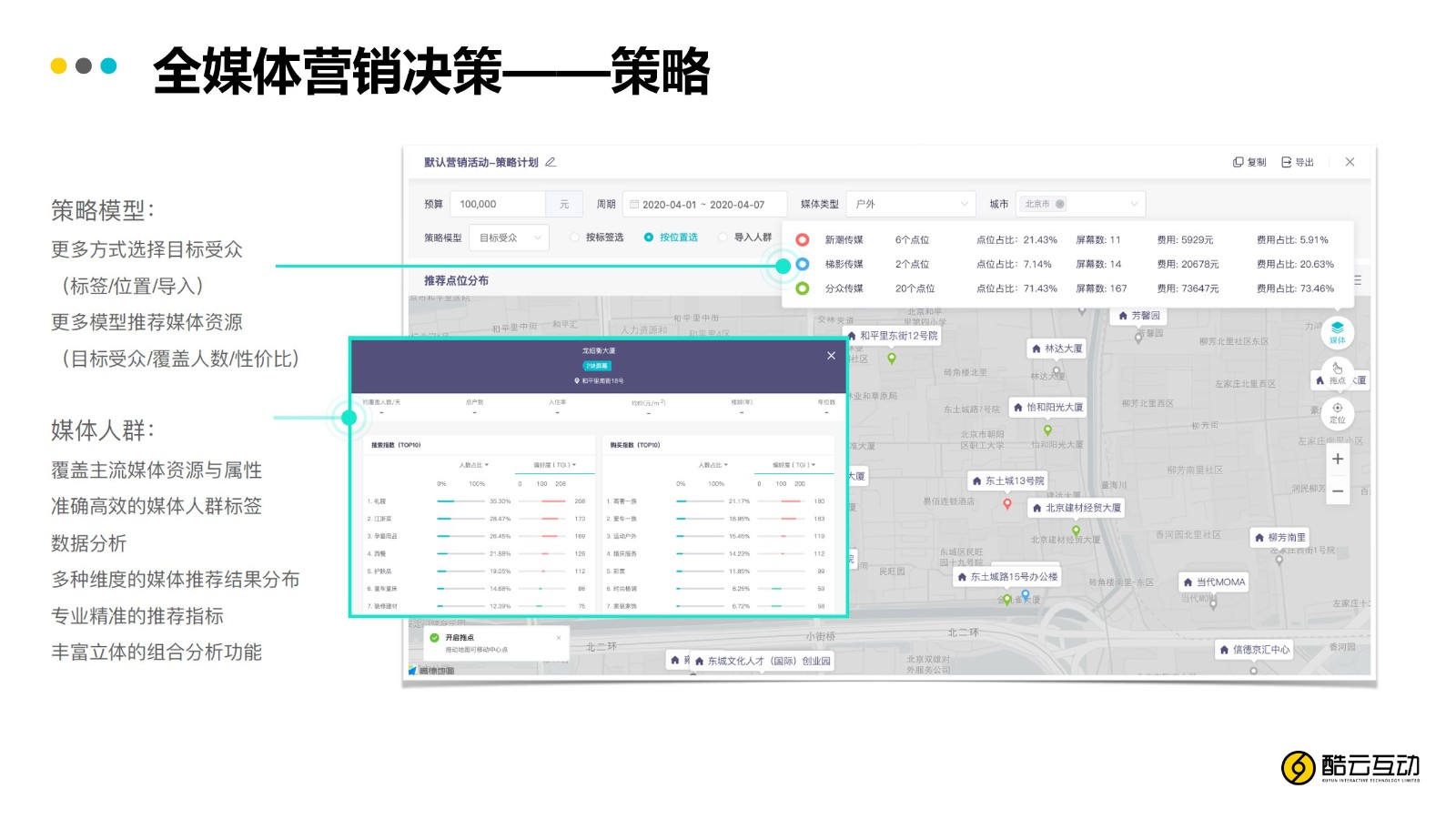
Task: Click the red 新潮传媒 legend circle
Action: click(x=803, y=240)
